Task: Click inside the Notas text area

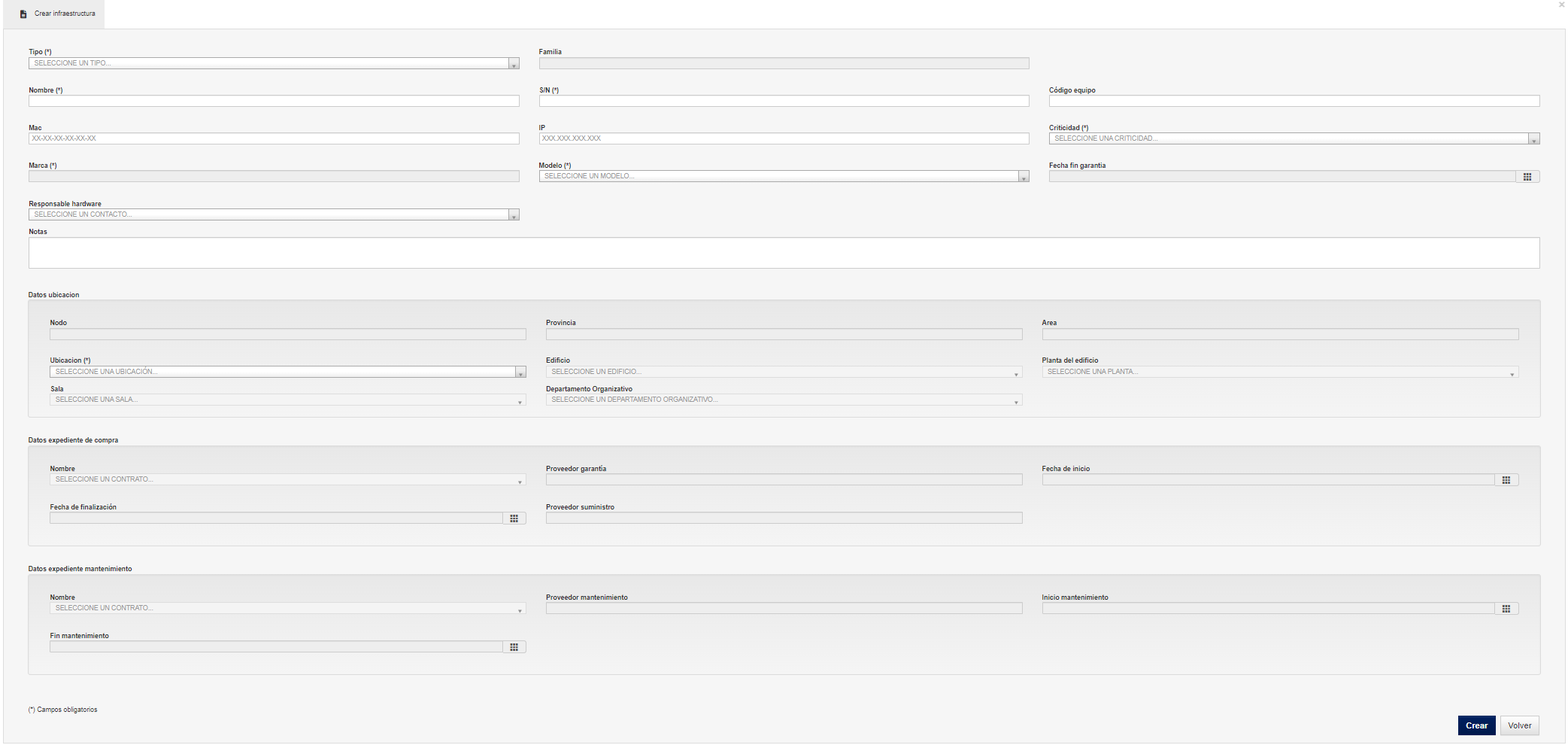Action: [784, 253]
